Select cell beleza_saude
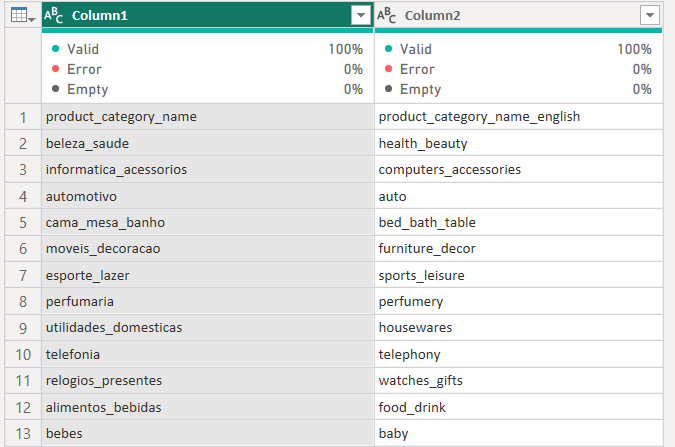 [207, 143]
